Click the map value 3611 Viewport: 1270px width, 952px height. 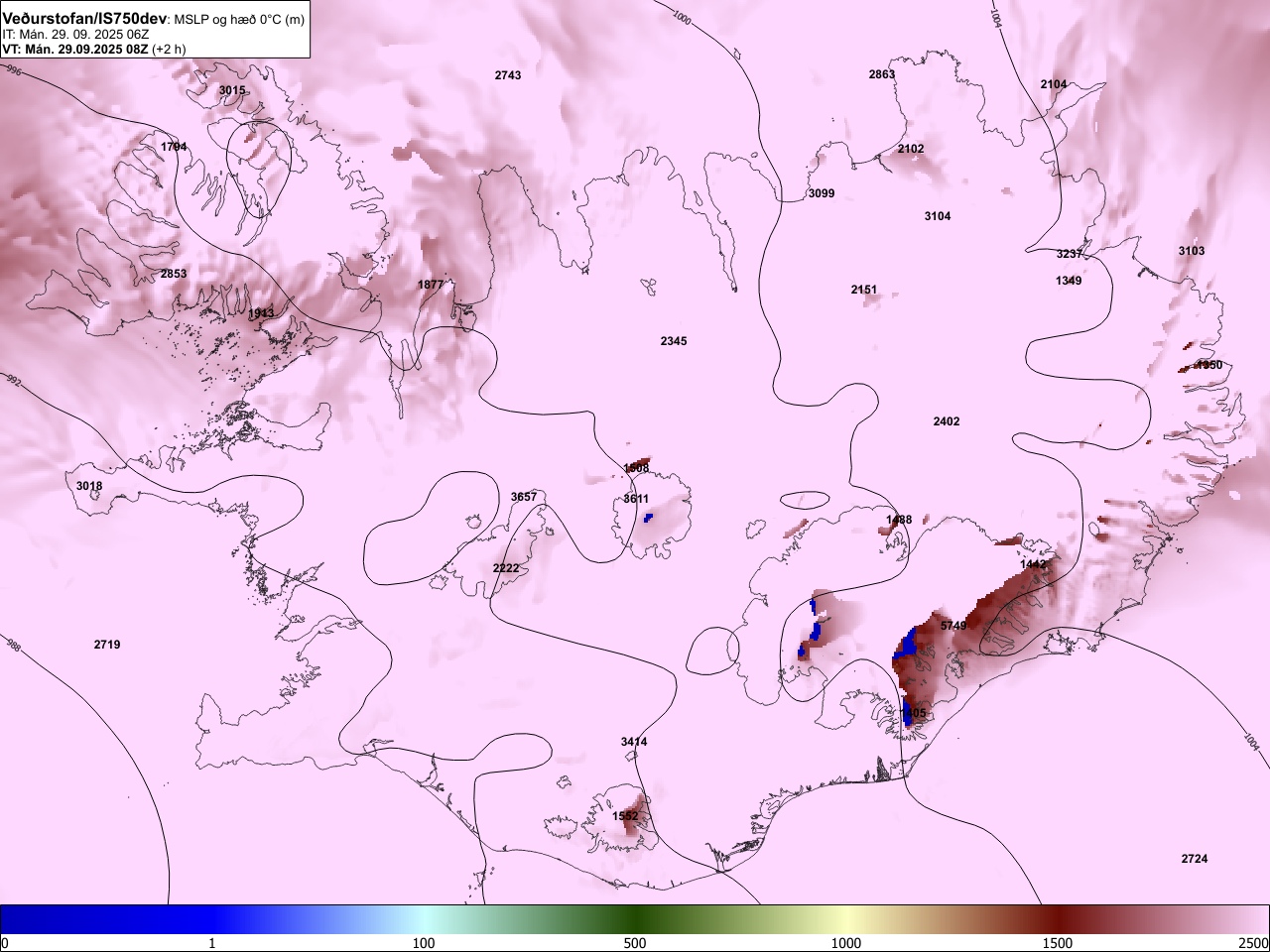point(636,499)
